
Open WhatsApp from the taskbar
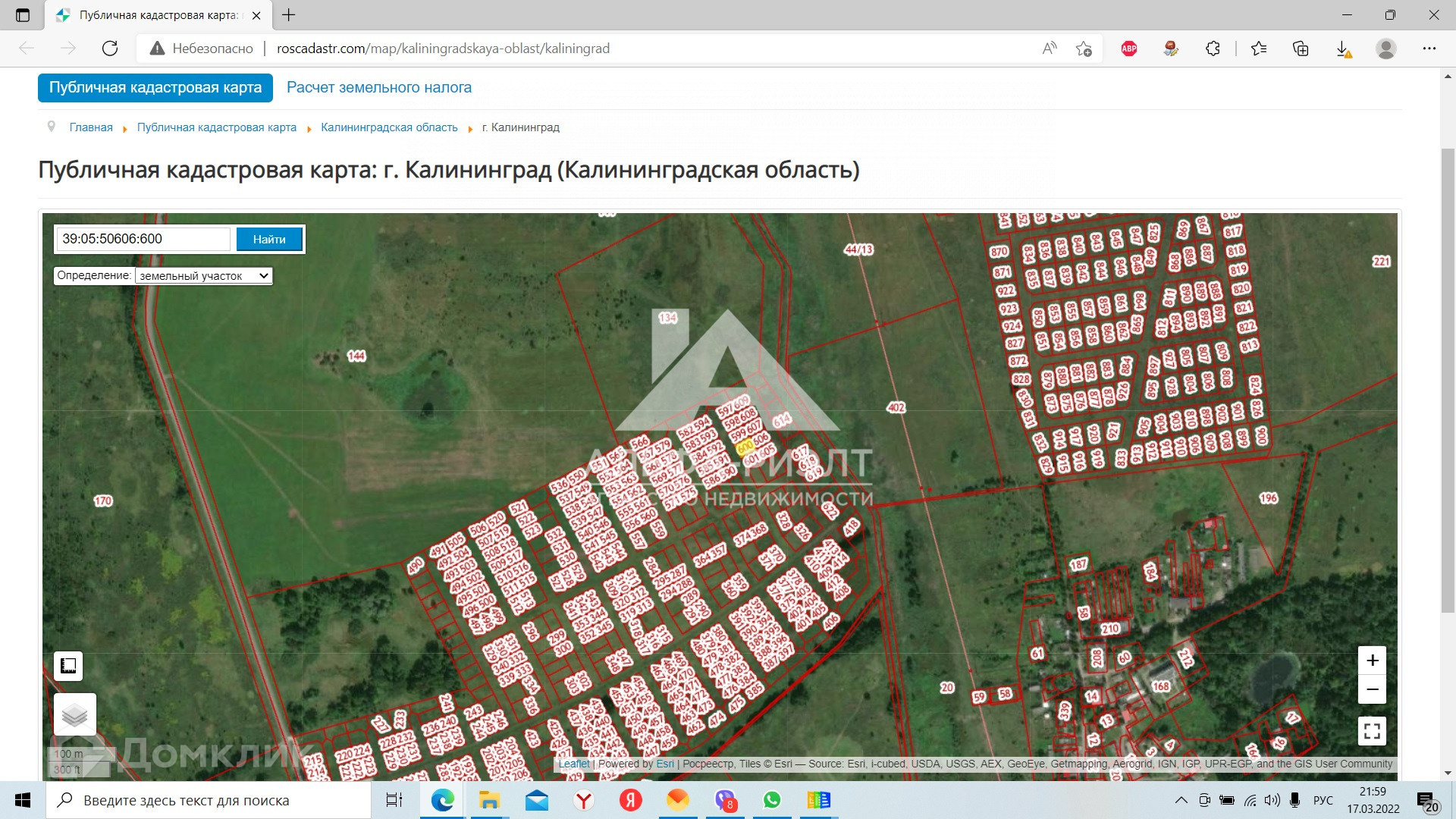tap(772, 800)
